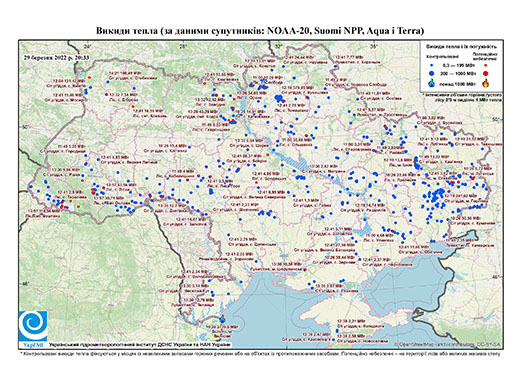Click the small blue controlled-emission dot in legend

(432, 66)
